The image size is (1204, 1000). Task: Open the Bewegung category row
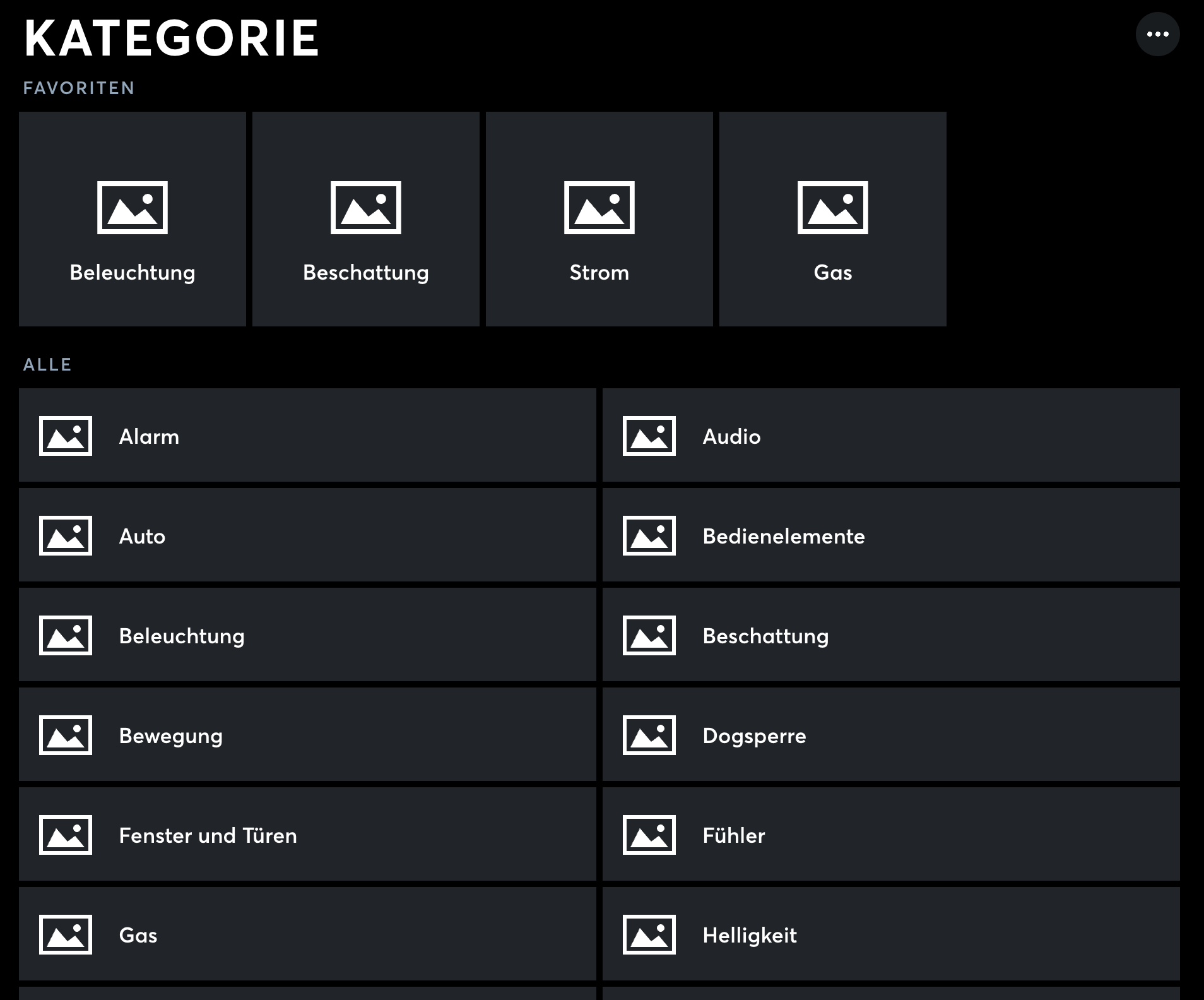307,735
